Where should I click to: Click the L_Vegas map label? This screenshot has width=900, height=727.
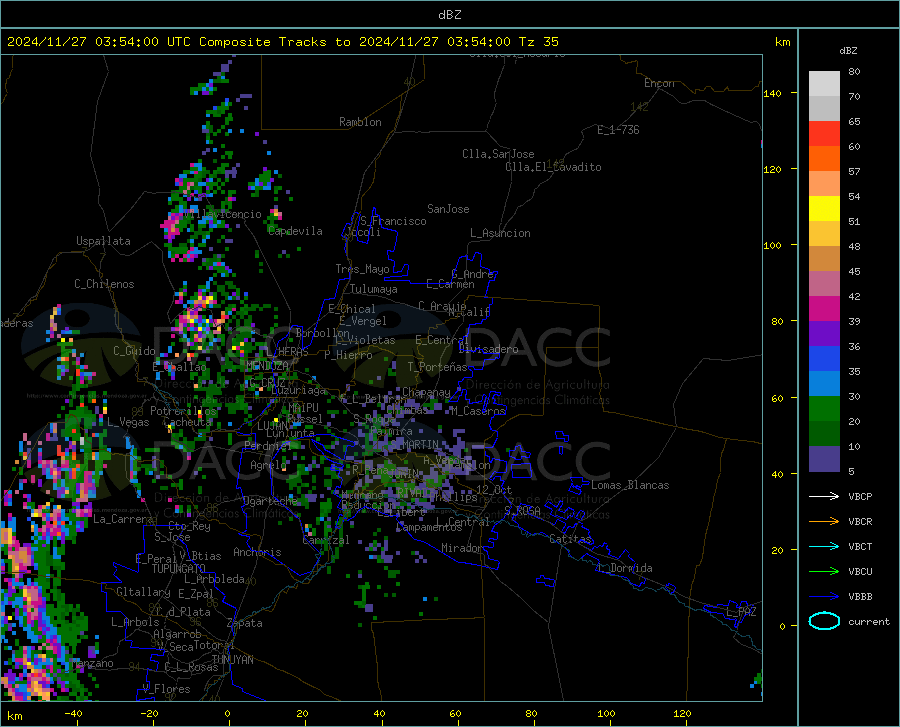(x=128, y=422)
